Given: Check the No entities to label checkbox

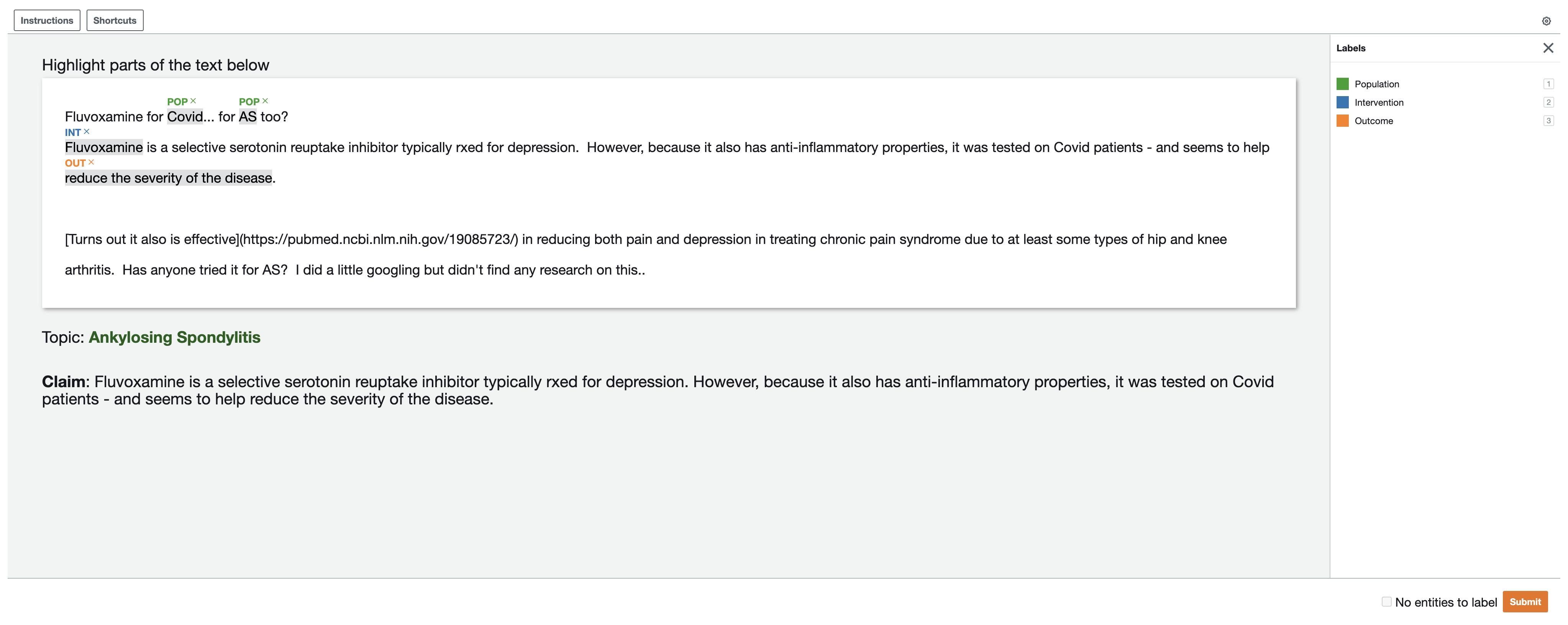Looking at the screenshot, I should (x=1386, y=601).
